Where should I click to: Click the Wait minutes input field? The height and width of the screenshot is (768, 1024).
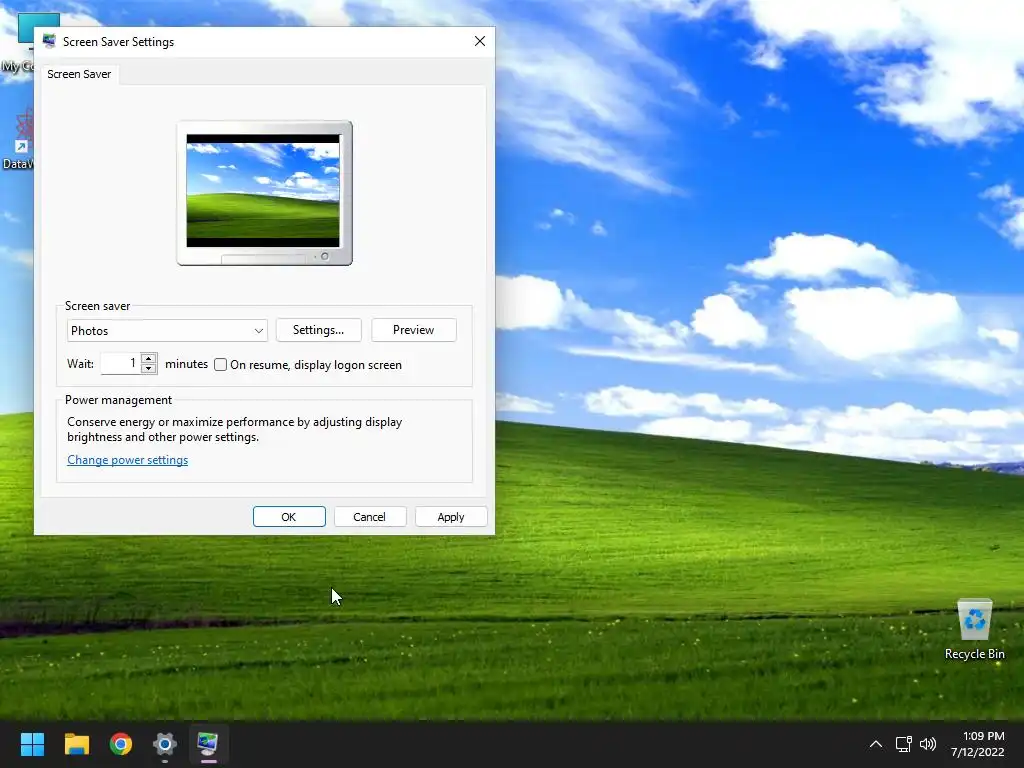121,364
